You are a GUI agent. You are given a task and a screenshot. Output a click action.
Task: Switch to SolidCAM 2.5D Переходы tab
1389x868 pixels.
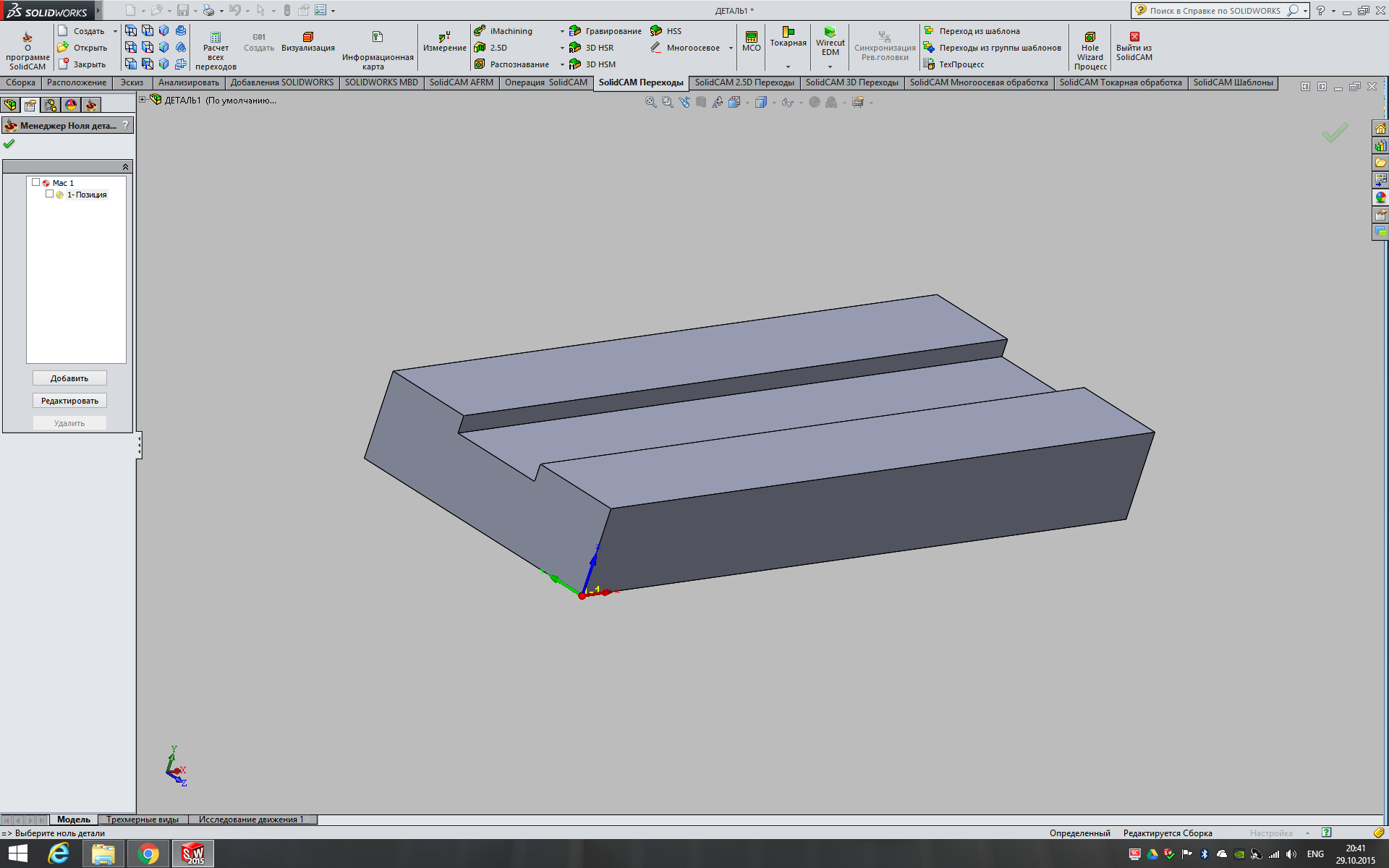pos(744,82)
